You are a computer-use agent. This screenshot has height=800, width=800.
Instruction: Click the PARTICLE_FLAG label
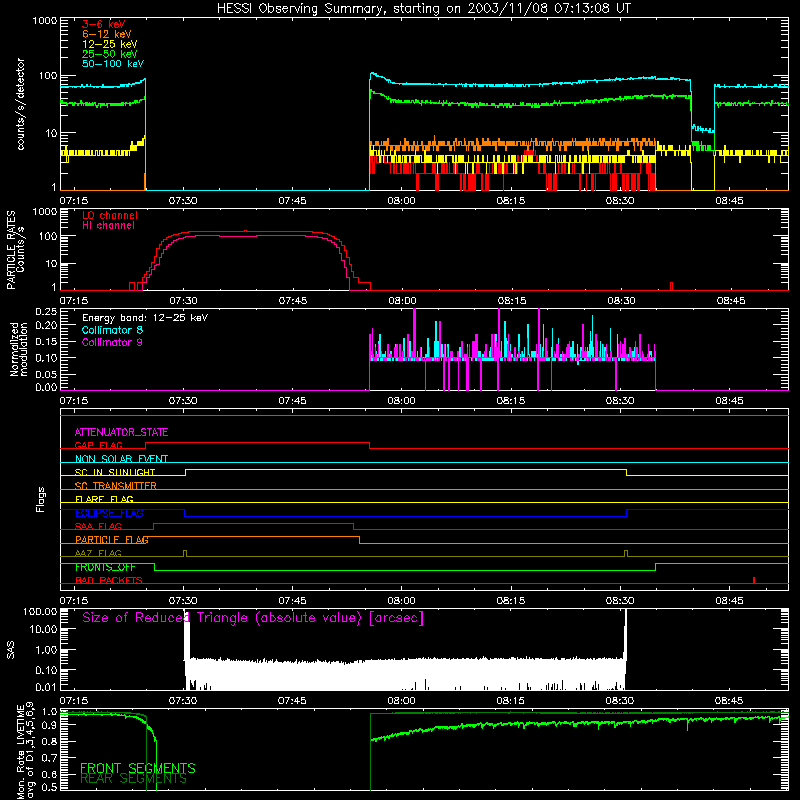112,540
